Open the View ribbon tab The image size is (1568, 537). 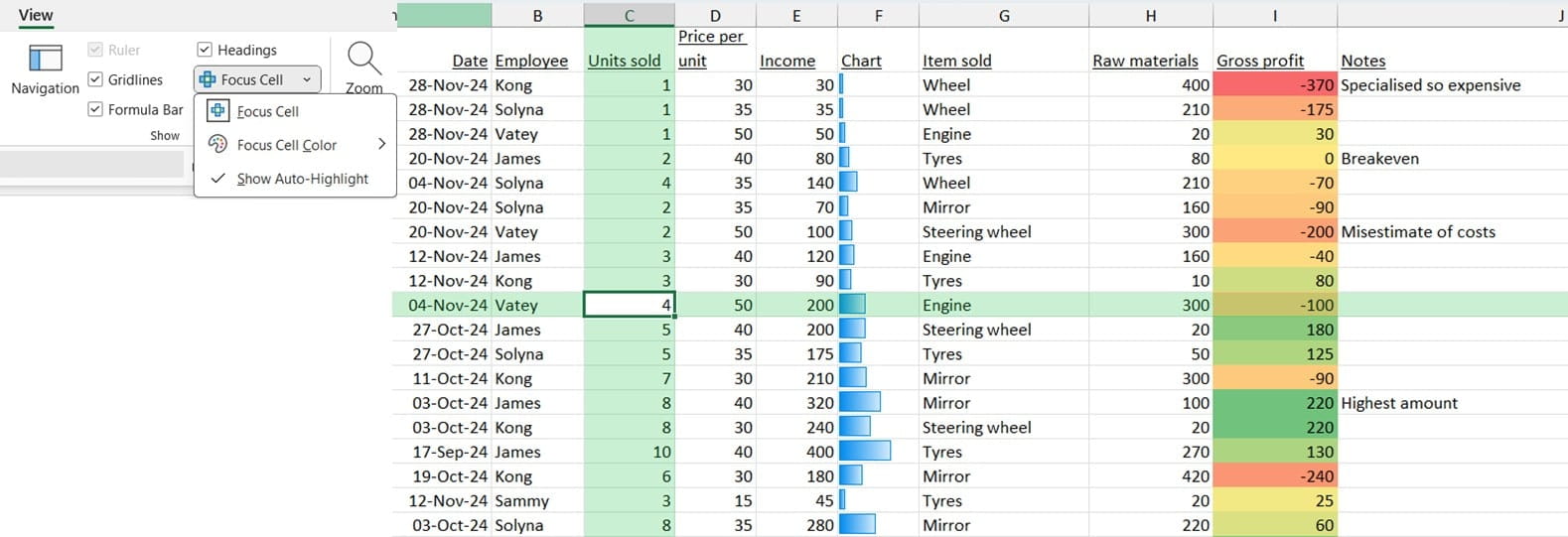point(36,15)
